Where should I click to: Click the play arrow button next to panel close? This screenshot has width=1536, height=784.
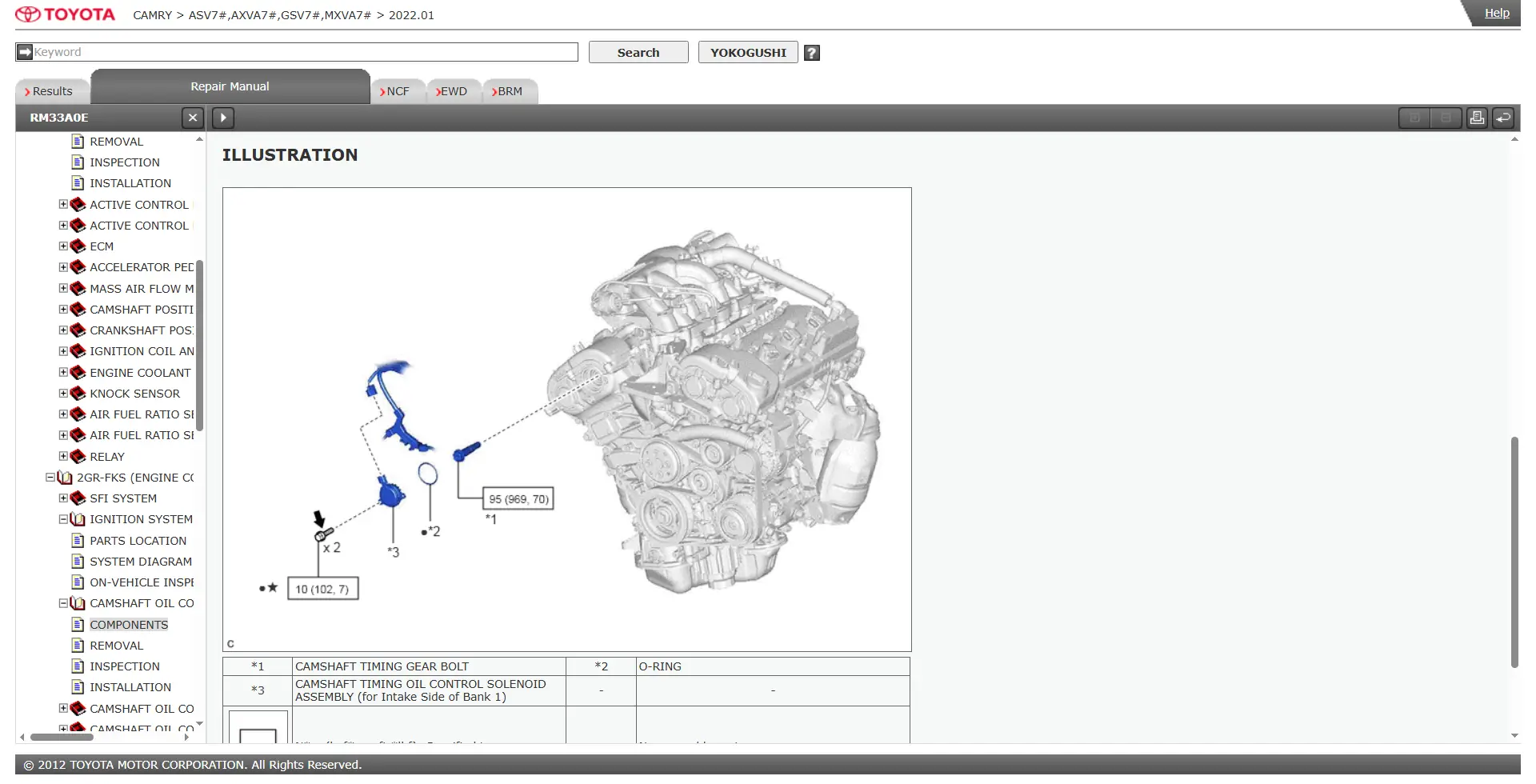223,118
